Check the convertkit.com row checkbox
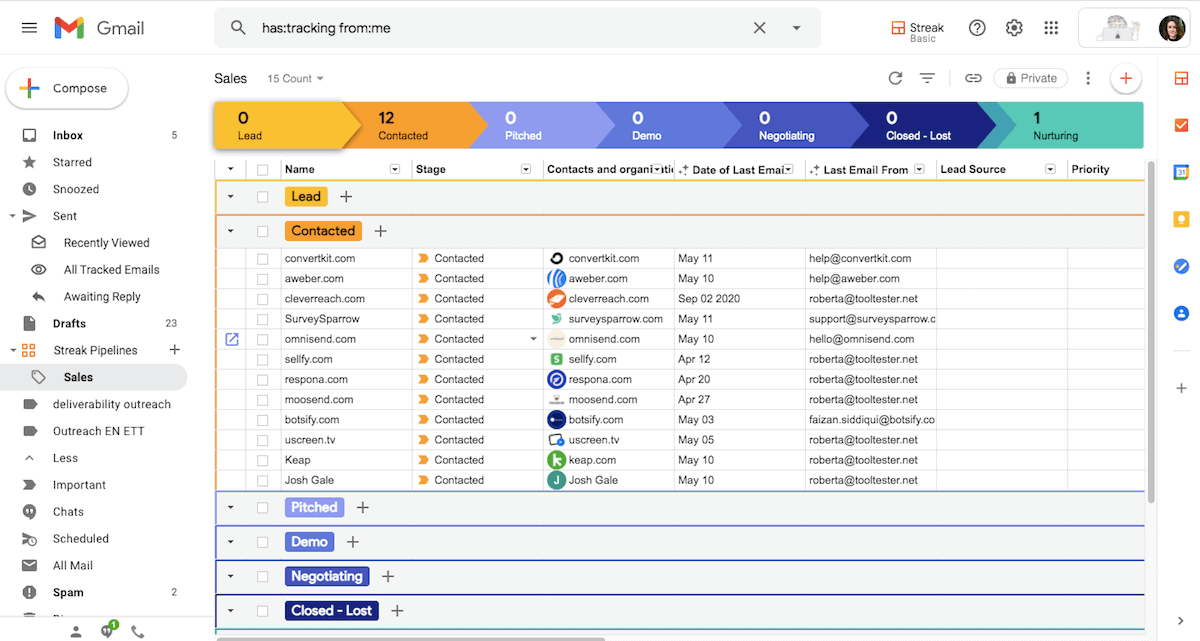 click(263, 259)
